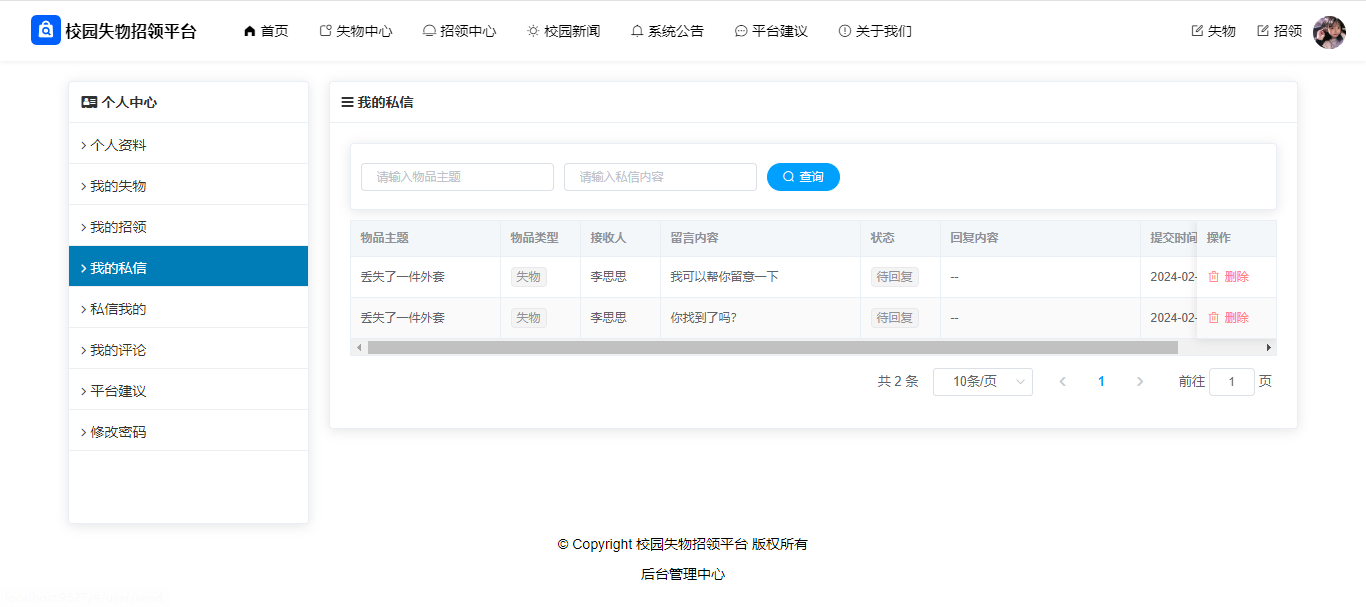
Task: Open the user avatar in header
Action: tap(1329, 32)
